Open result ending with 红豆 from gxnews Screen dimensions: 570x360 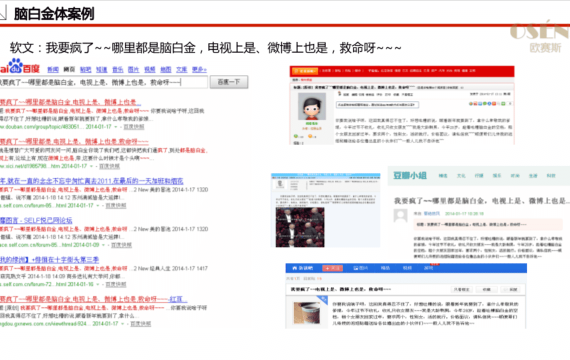click(93, 299)
